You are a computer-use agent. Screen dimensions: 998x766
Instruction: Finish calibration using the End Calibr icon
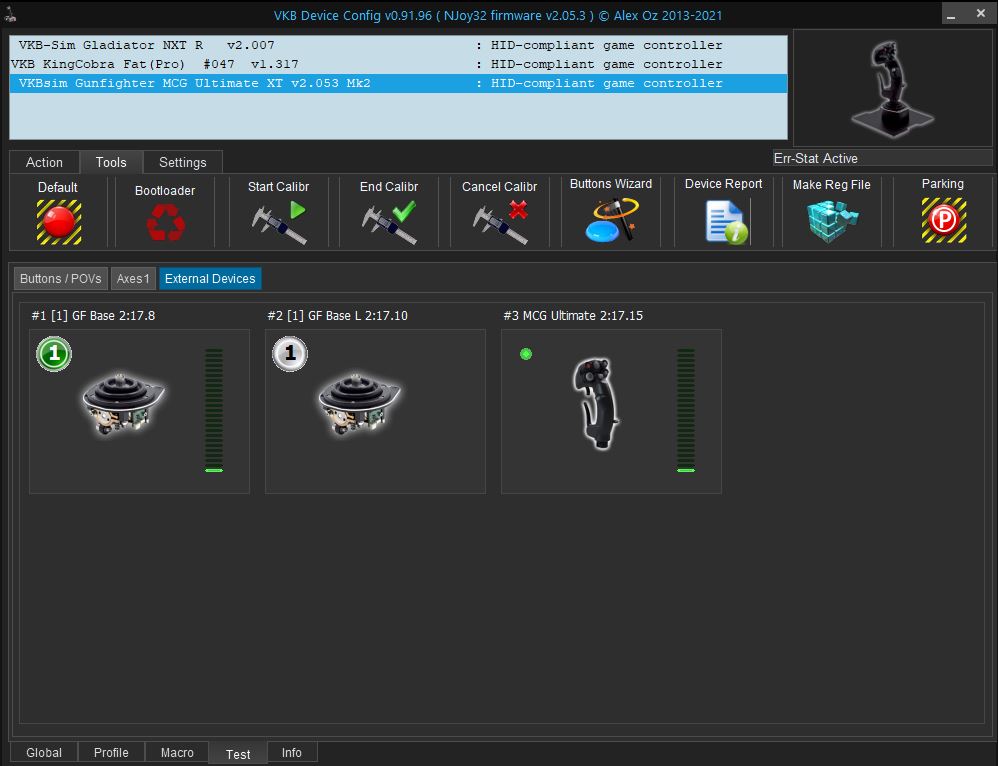(389, 222)
